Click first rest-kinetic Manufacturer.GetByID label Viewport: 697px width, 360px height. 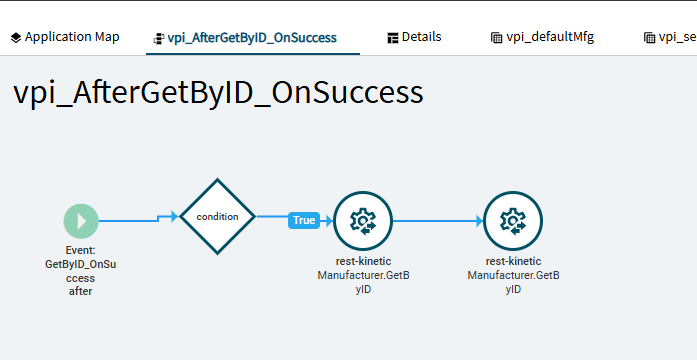click(x=363, y=275)
